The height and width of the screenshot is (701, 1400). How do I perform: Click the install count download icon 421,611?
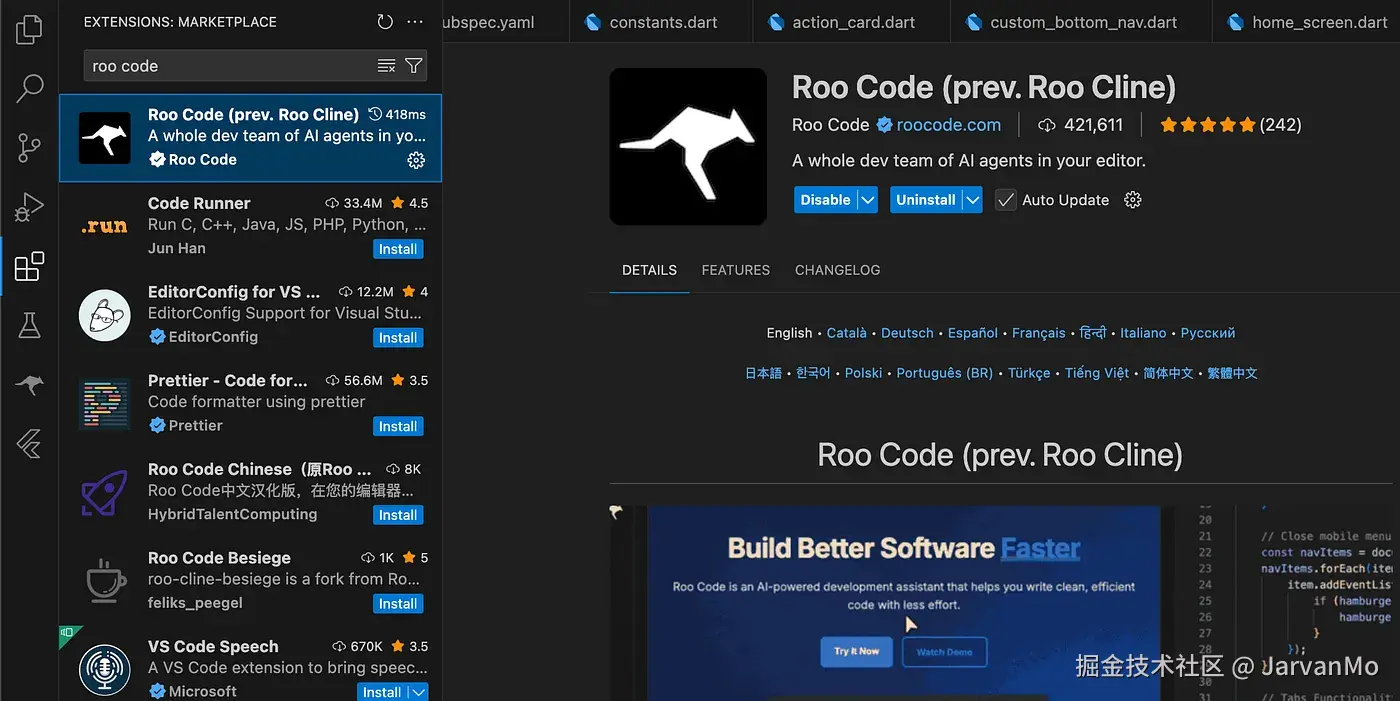point(1047,125)
